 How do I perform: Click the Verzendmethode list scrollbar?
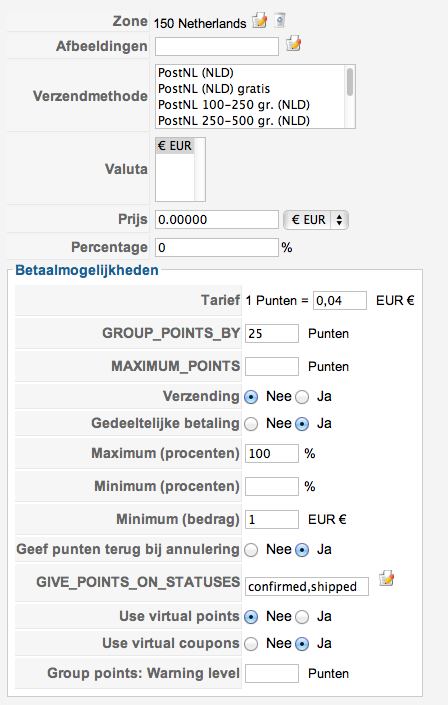point(349,96)
